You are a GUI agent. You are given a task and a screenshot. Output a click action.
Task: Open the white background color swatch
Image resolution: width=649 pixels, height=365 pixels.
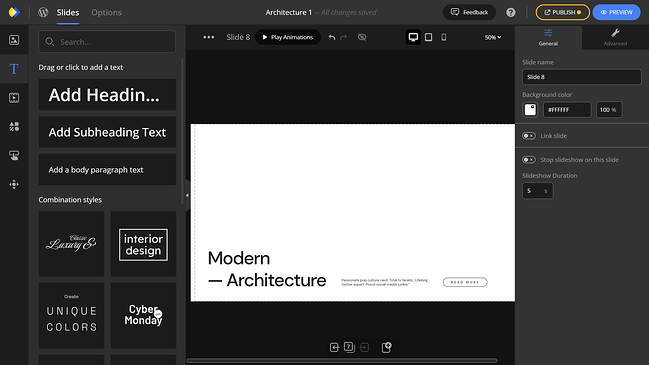pos(530,110)
